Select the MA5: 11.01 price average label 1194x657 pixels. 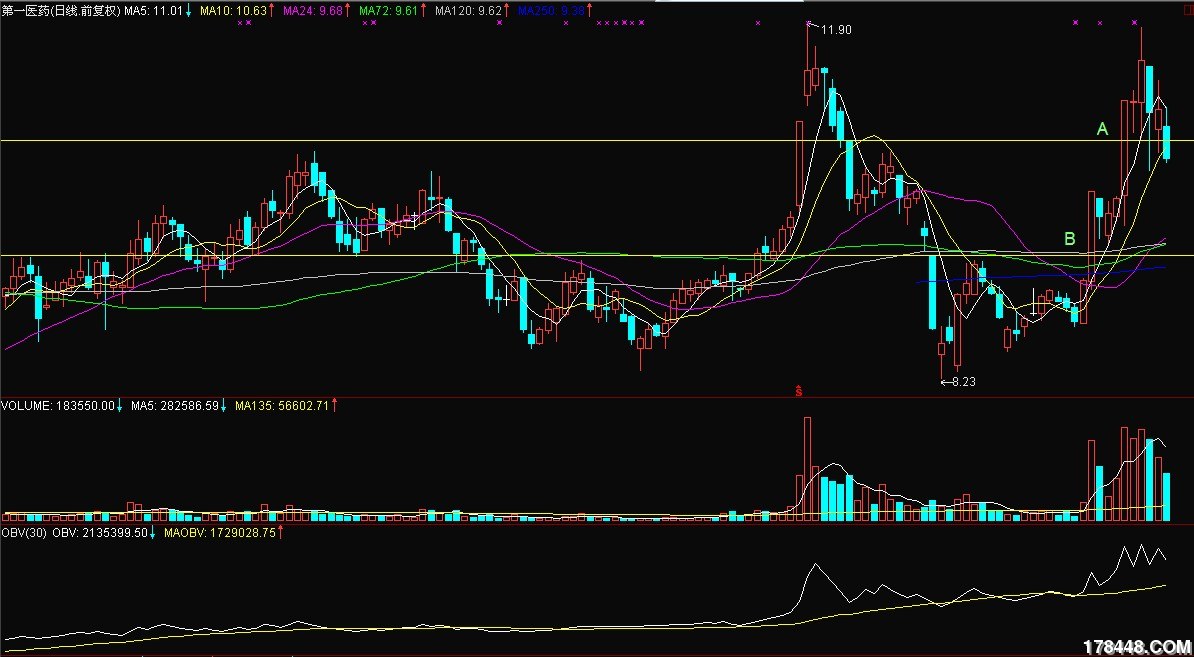tap(154, 10)
